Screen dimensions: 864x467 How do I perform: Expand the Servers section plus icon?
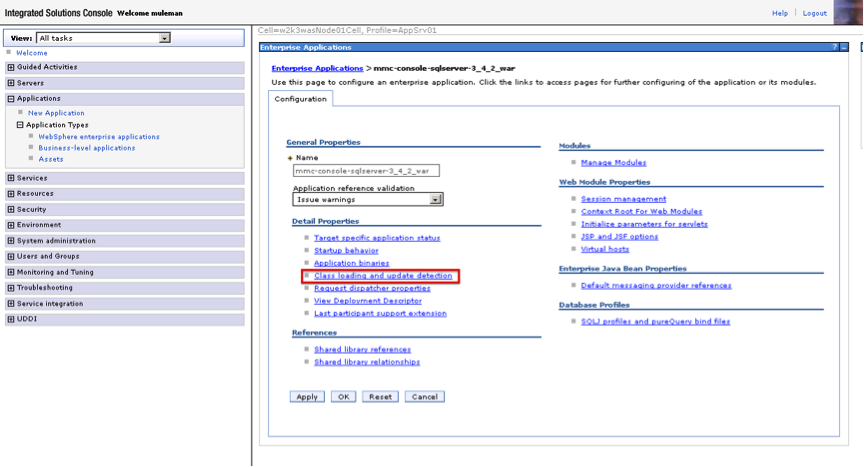pos(11,83)
